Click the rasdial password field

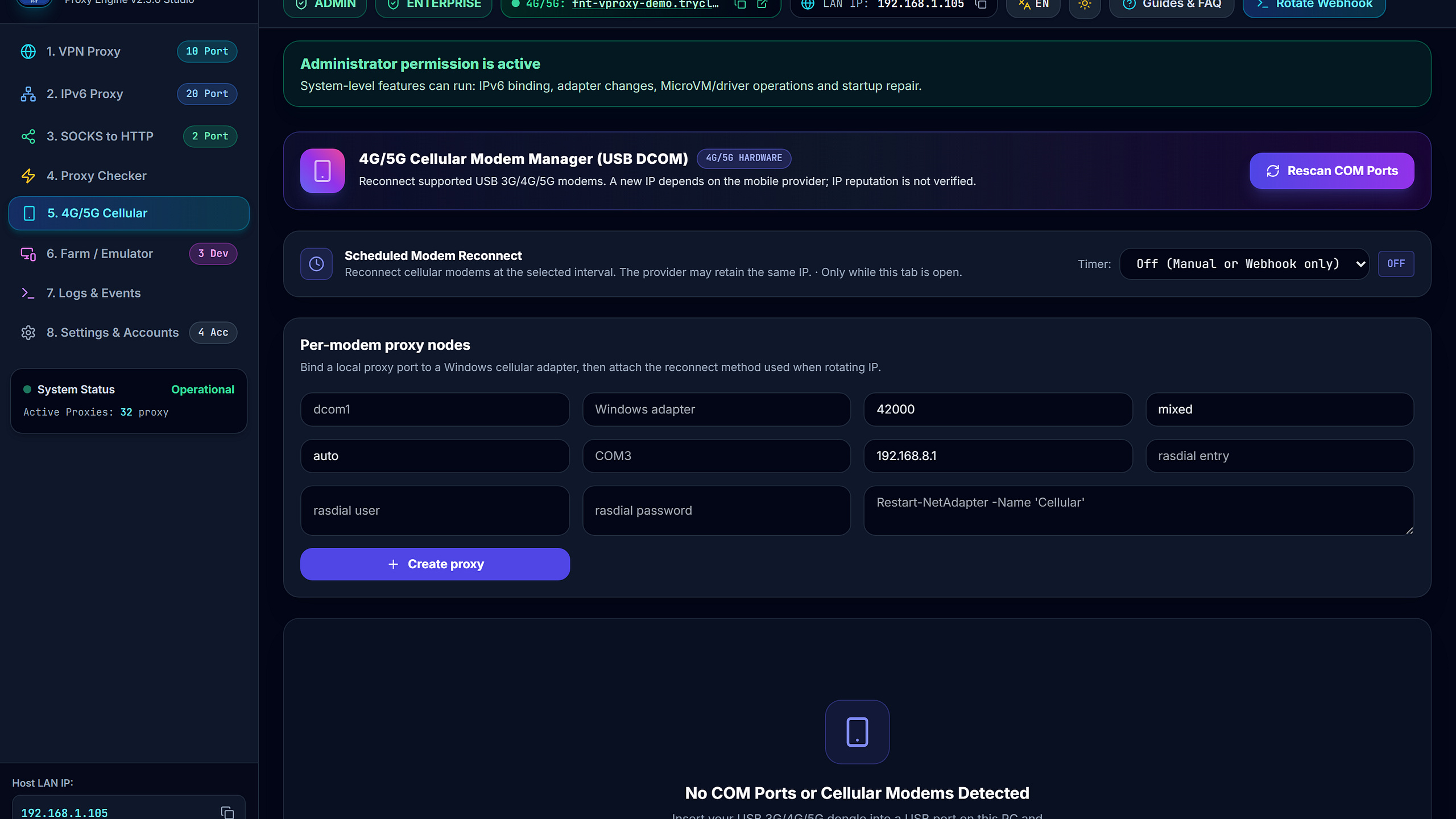(717, 511)
